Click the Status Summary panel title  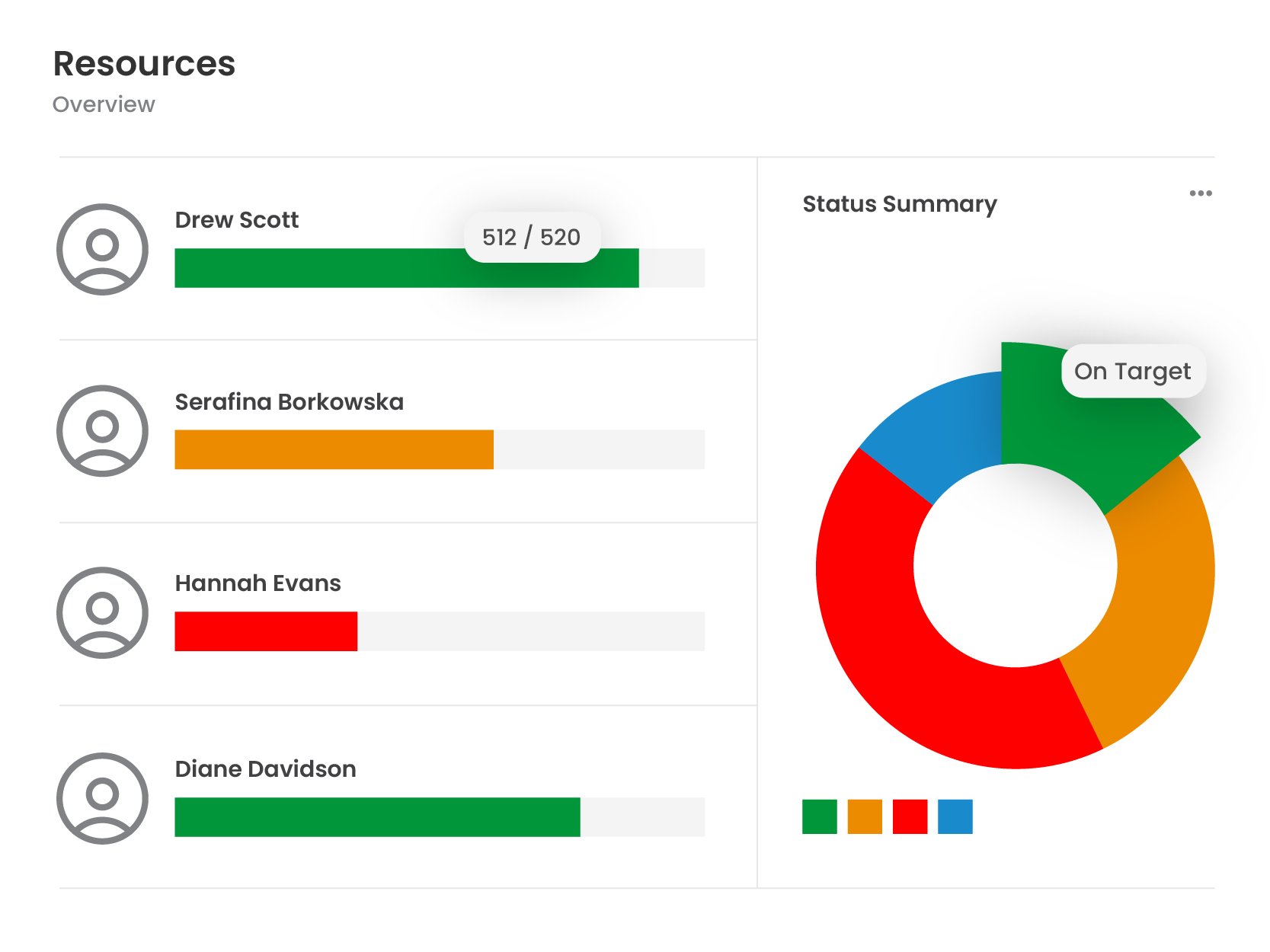click(x=901, y=204)
